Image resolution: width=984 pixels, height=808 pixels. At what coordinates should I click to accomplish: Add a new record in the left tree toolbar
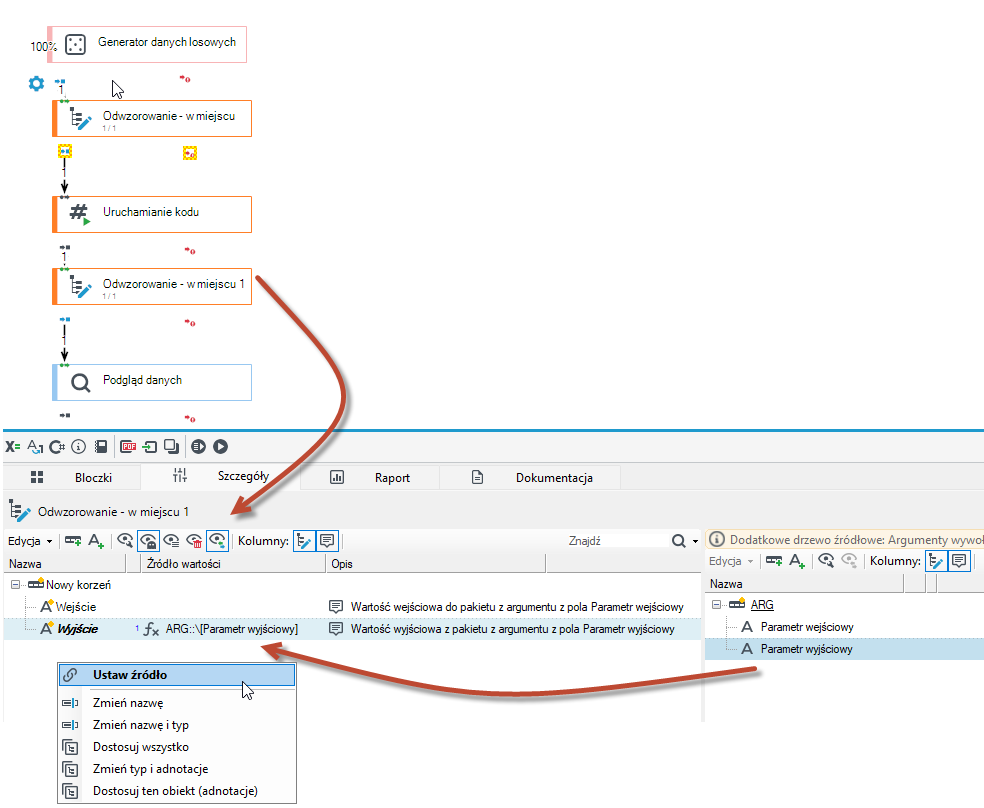coord(73,541)
